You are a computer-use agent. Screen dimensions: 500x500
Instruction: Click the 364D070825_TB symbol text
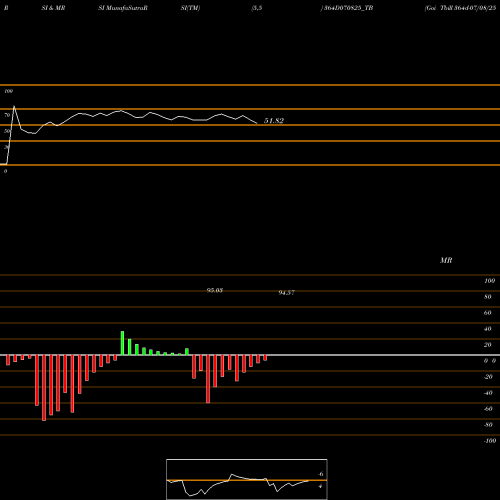[x=349, y=8]
